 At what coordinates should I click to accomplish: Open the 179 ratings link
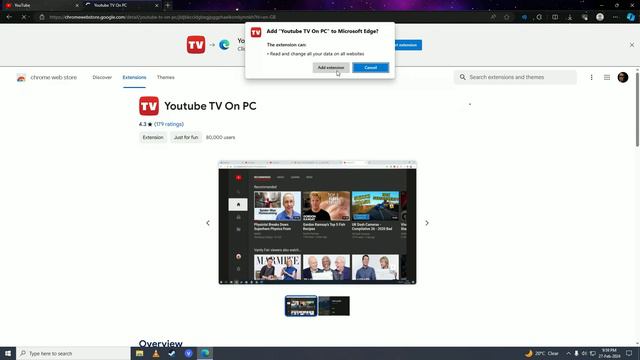tap(169, 124)
